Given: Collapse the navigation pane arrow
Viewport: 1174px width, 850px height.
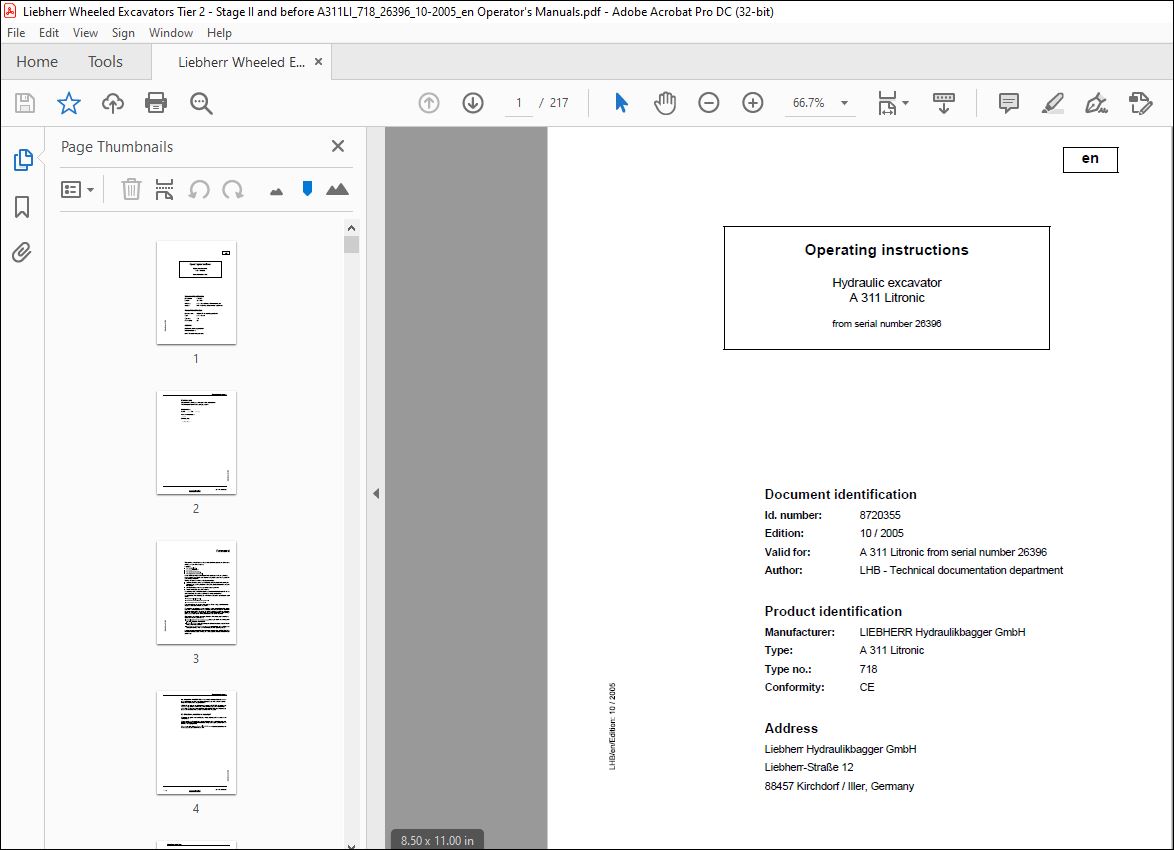Looking at the screenshot, I should click(376, 494).
